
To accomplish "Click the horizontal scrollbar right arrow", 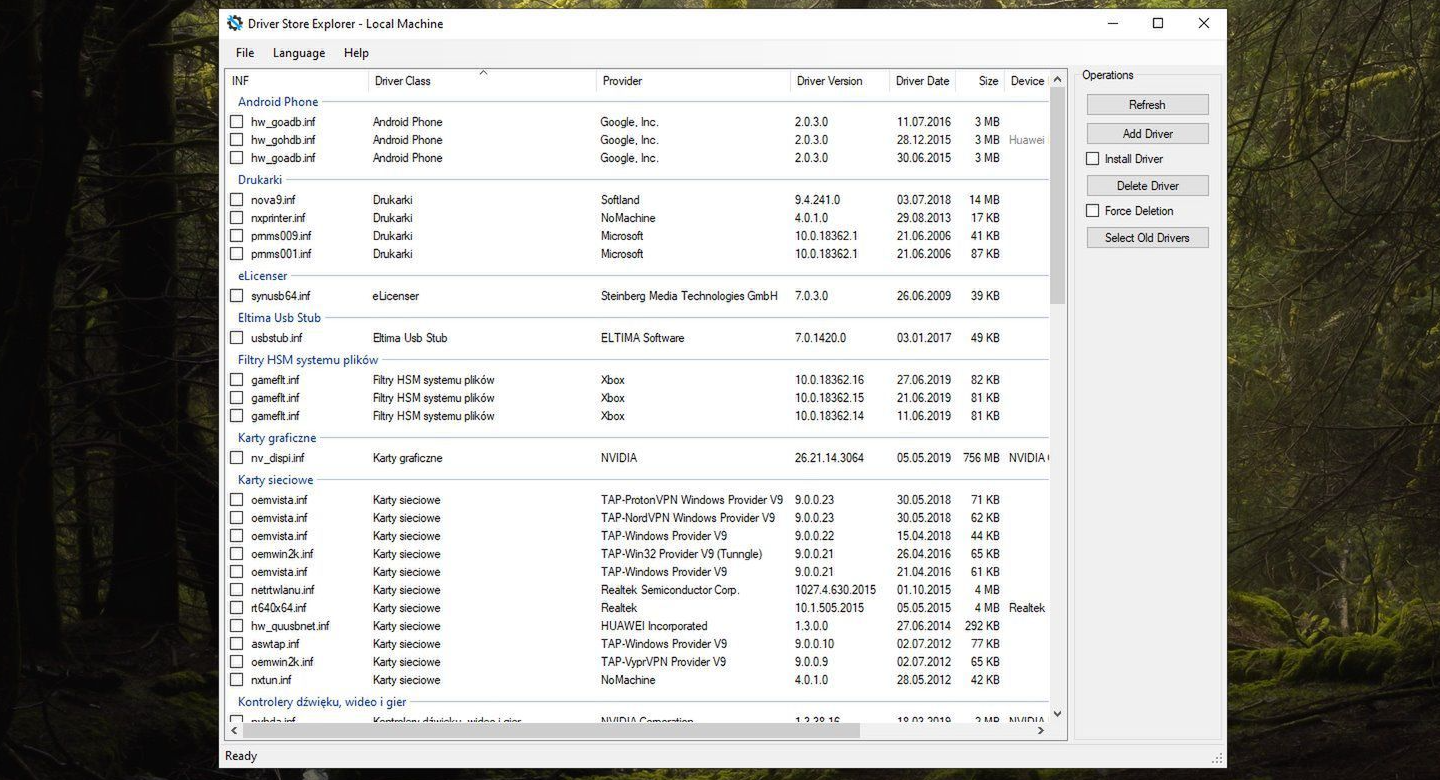I will tap(1040, 731).
